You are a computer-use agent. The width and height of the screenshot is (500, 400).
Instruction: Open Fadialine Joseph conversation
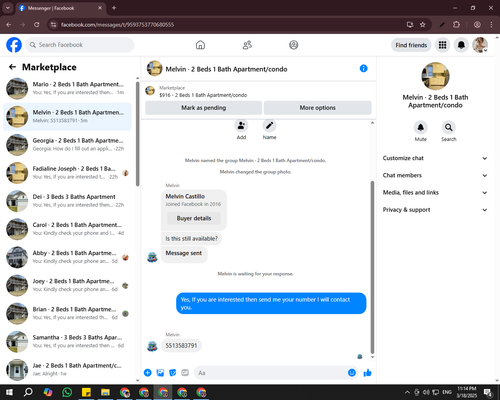(x=67, y=173)
